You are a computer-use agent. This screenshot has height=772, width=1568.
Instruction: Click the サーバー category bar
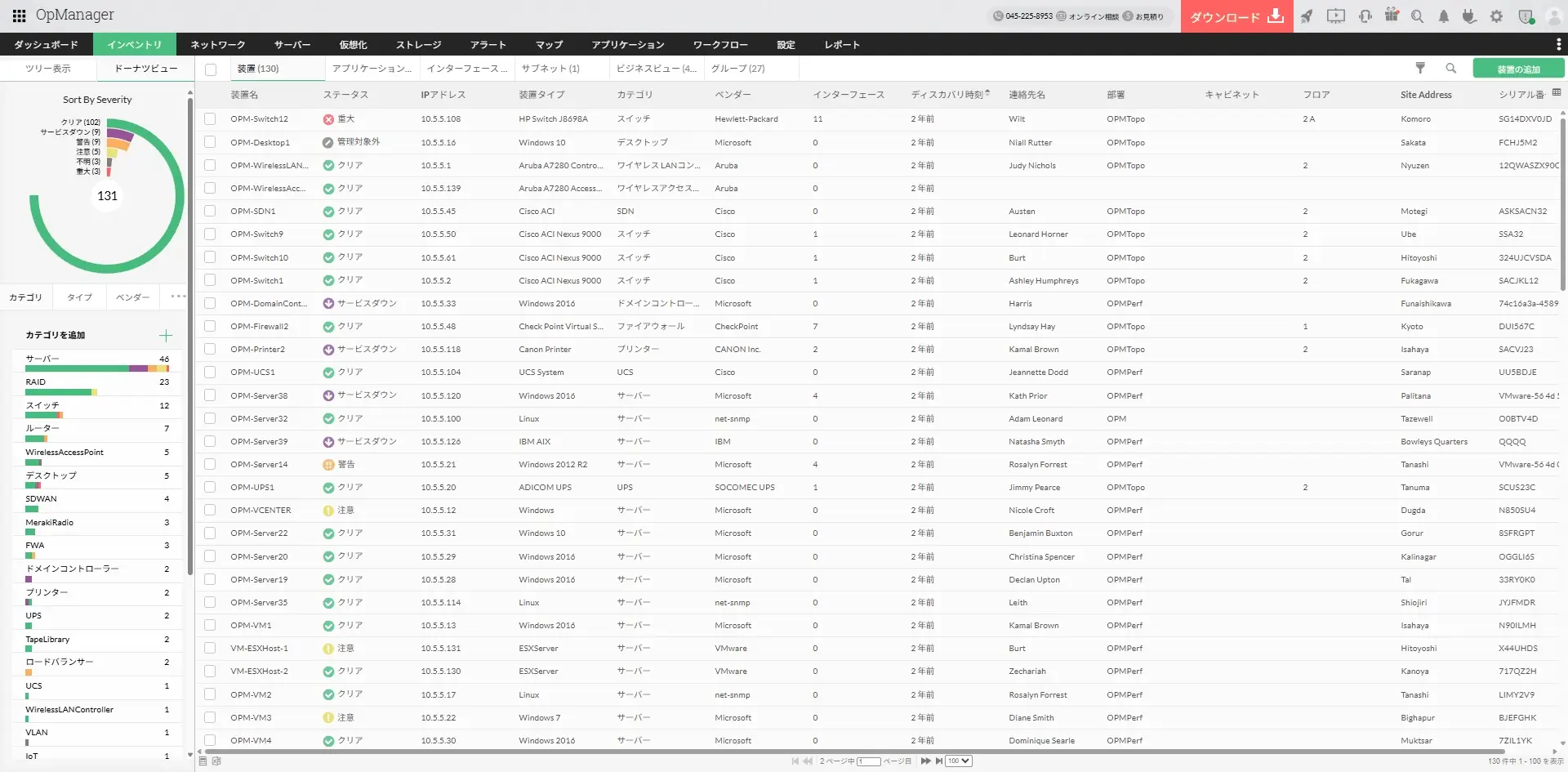(97, 368)
